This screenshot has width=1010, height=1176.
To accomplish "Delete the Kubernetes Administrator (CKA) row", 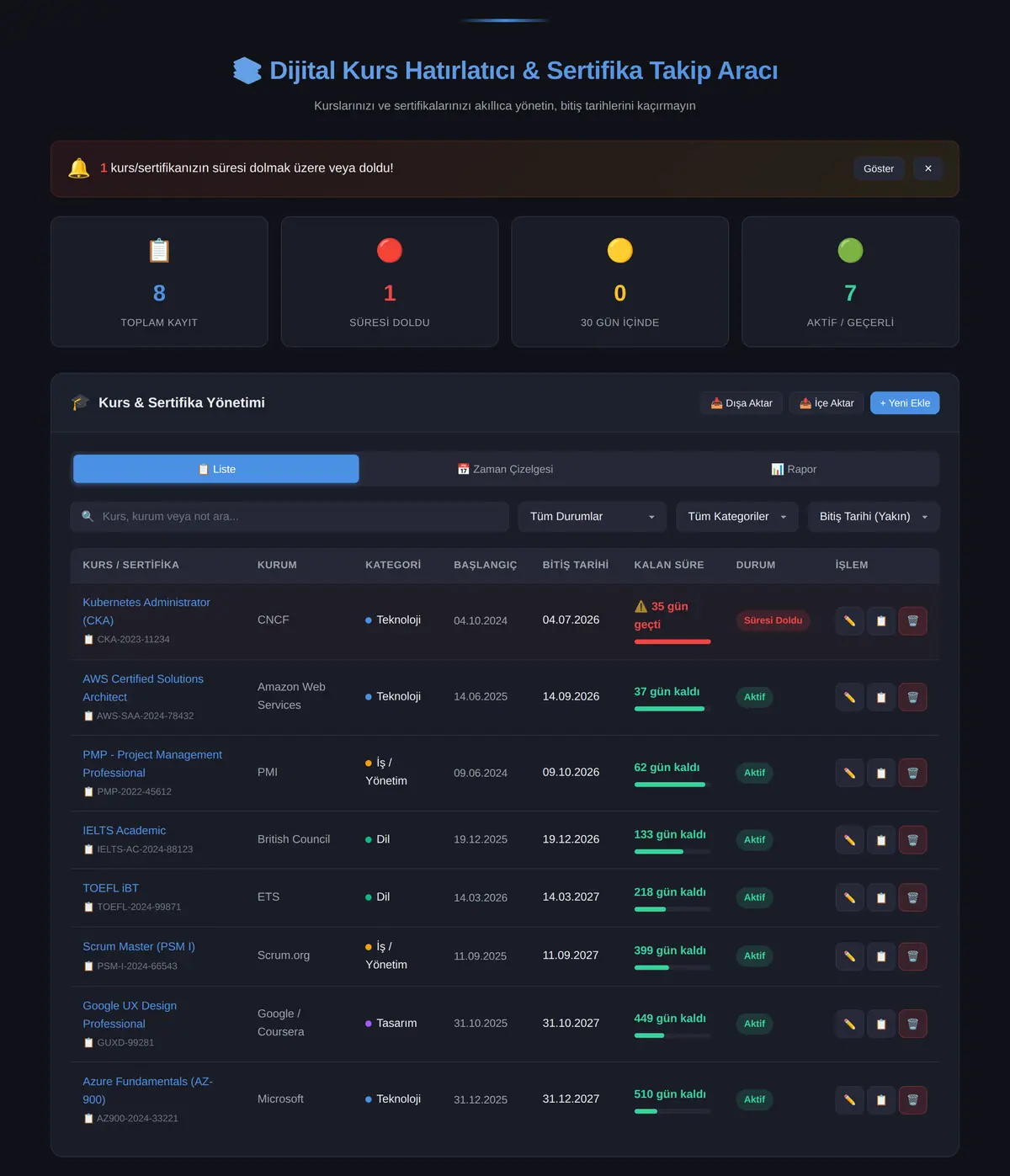I will coord(912,621).
